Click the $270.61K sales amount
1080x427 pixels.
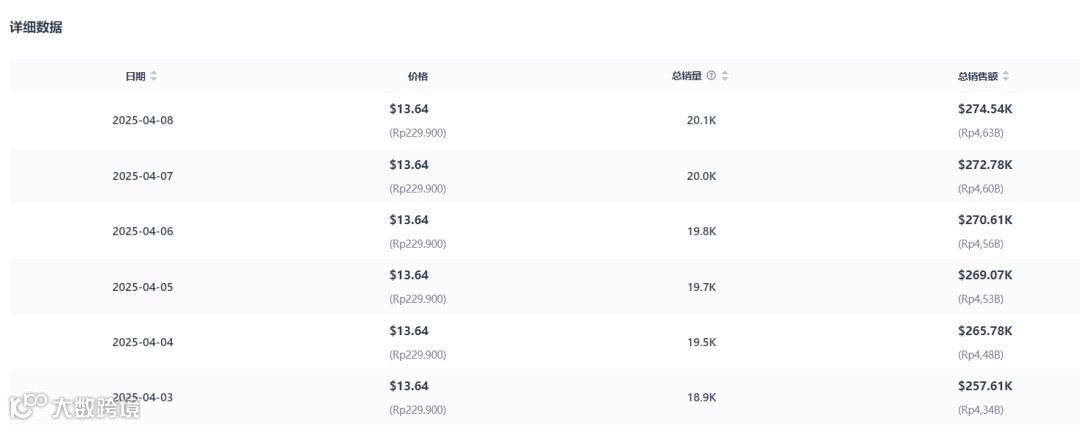(985, 220)
